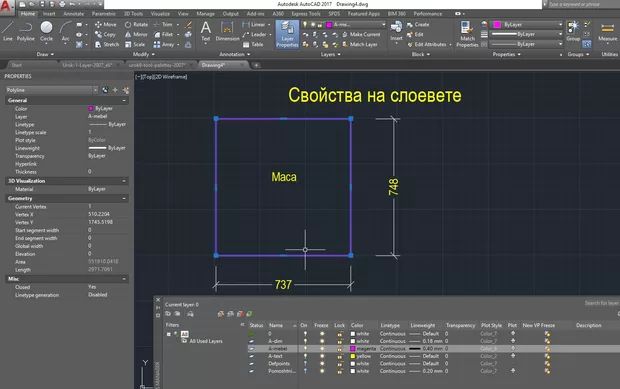Open the Parametric ribbon tab
The width and height of the screenshot is (620, 389).
pos(104,14)
